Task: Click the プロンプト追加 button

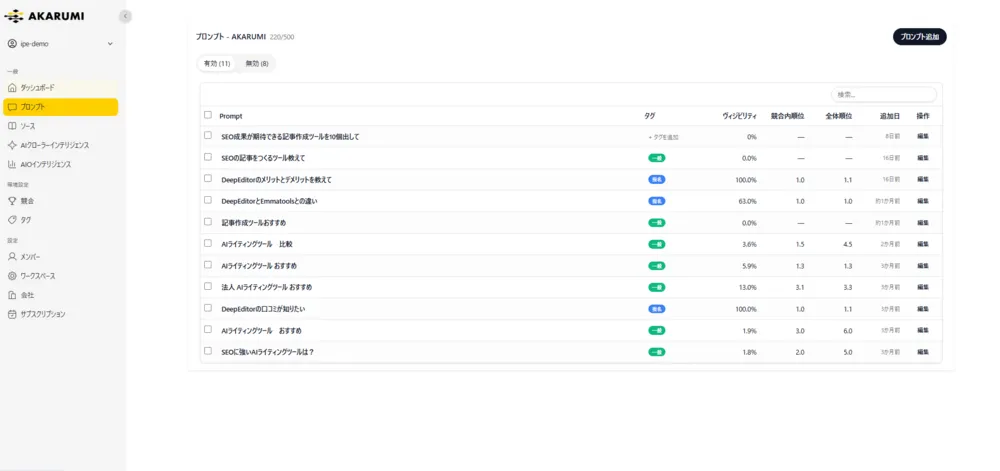Action: coord(920,37)
